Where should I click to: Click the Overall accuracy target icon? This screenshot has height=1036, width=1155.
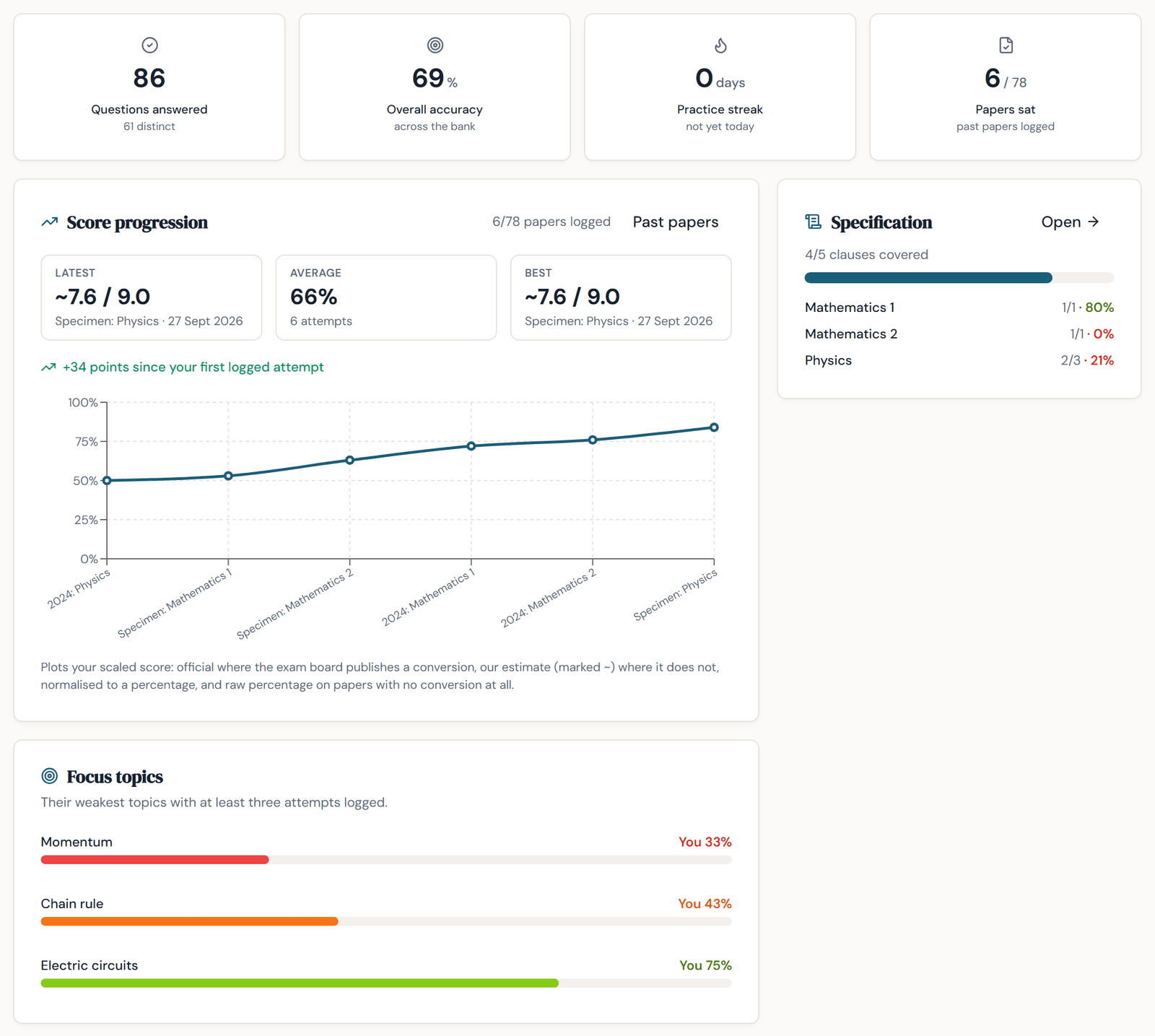tap(435, 45)
